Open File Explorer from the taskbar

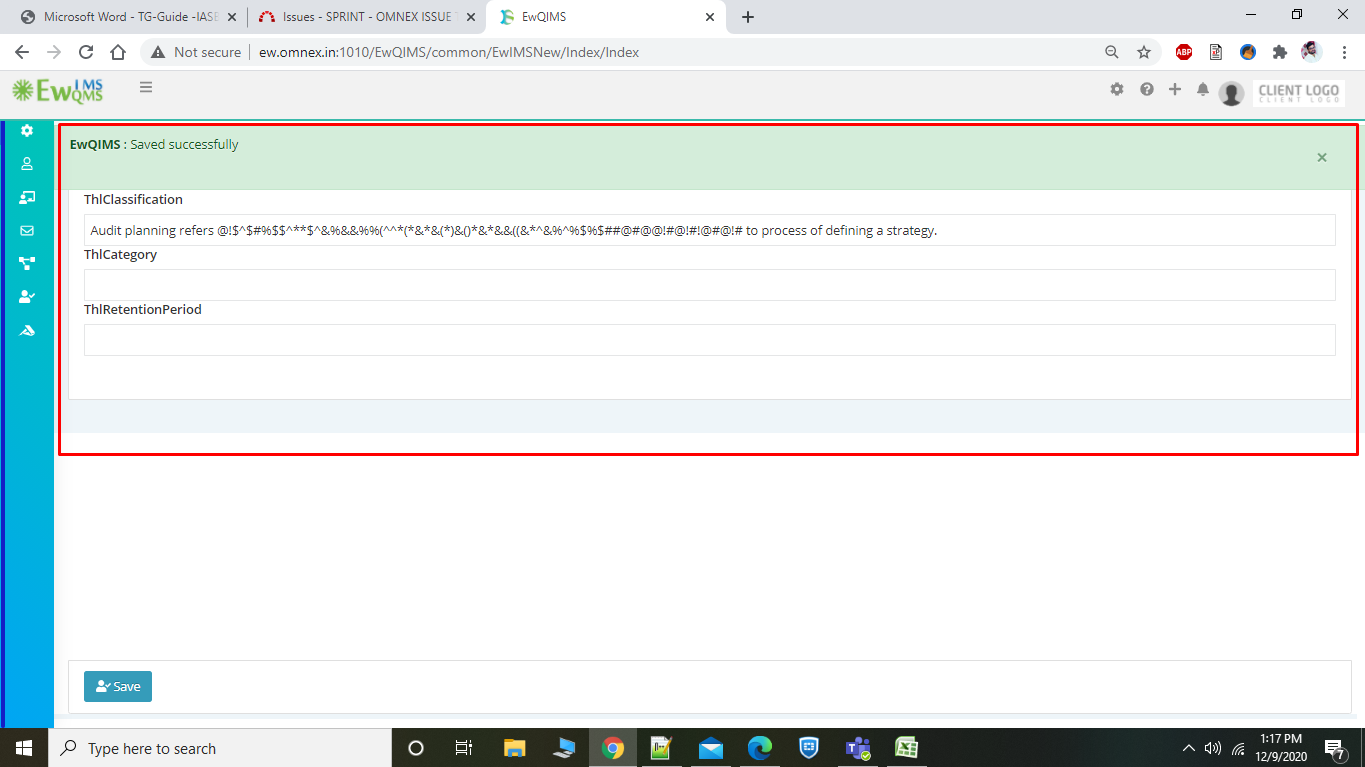[514, 748]
